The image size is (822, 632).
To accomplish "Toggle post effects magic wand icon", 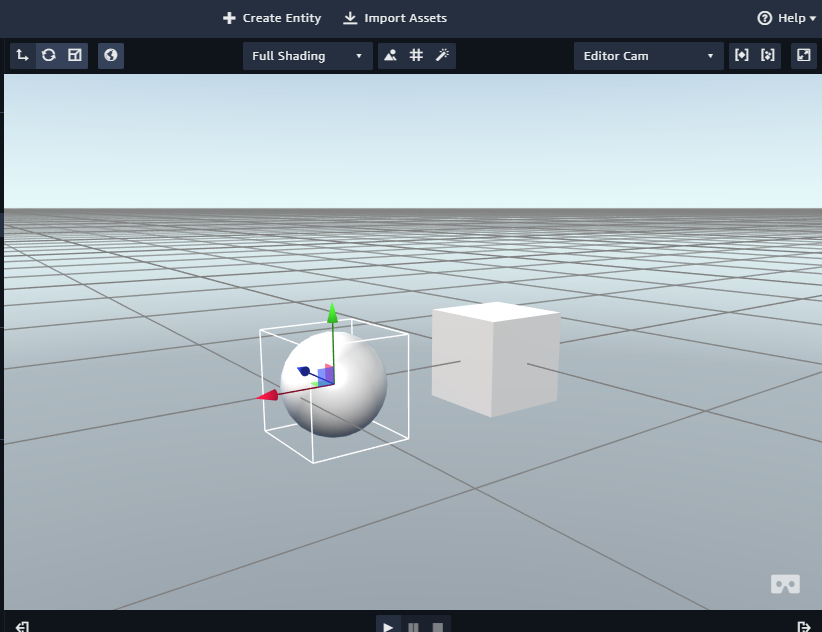I will 442,55.
